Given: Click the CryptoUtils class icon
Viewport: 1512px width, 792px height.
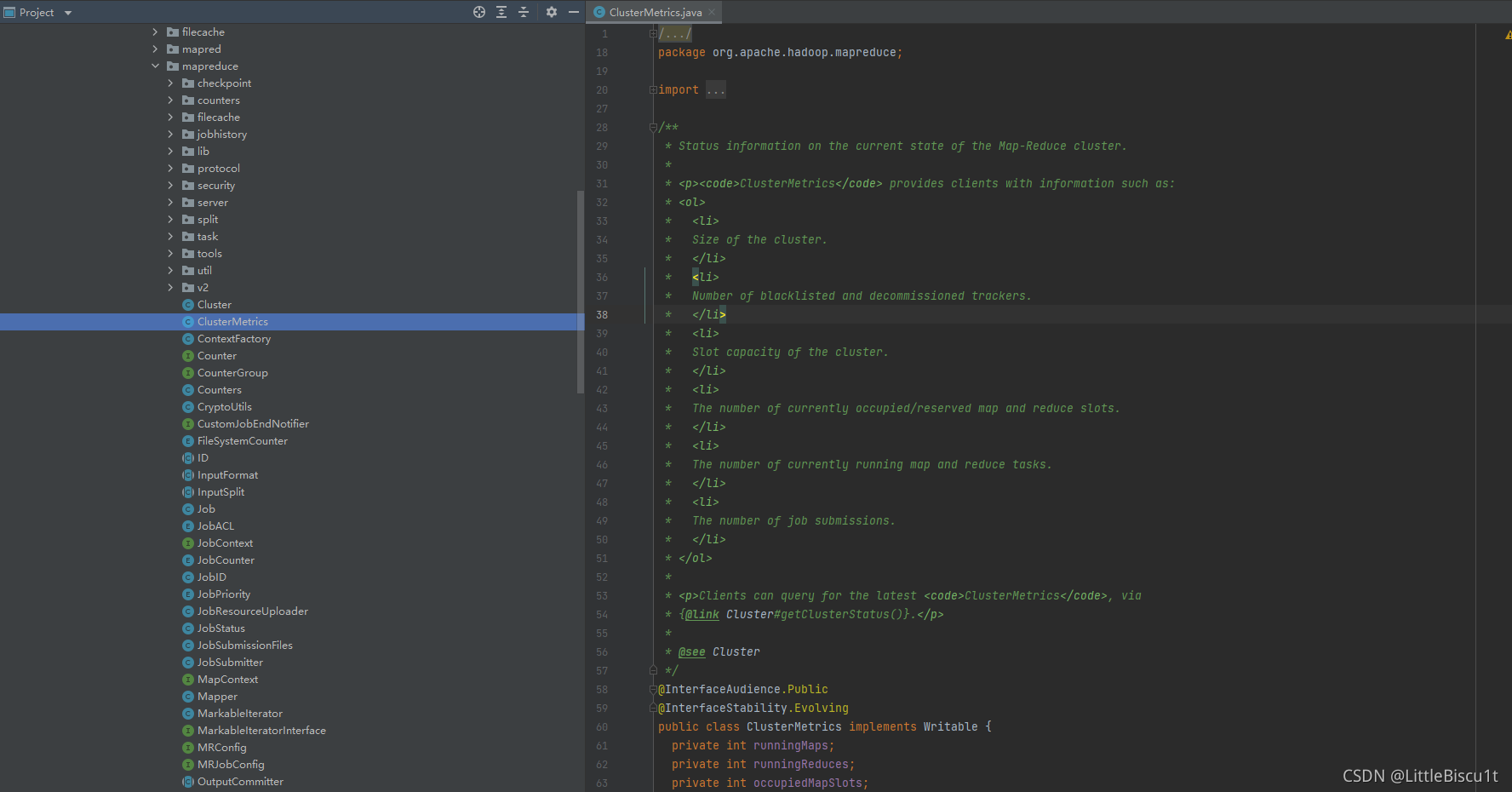Looking at the screenshot, I should click(188, 406).
